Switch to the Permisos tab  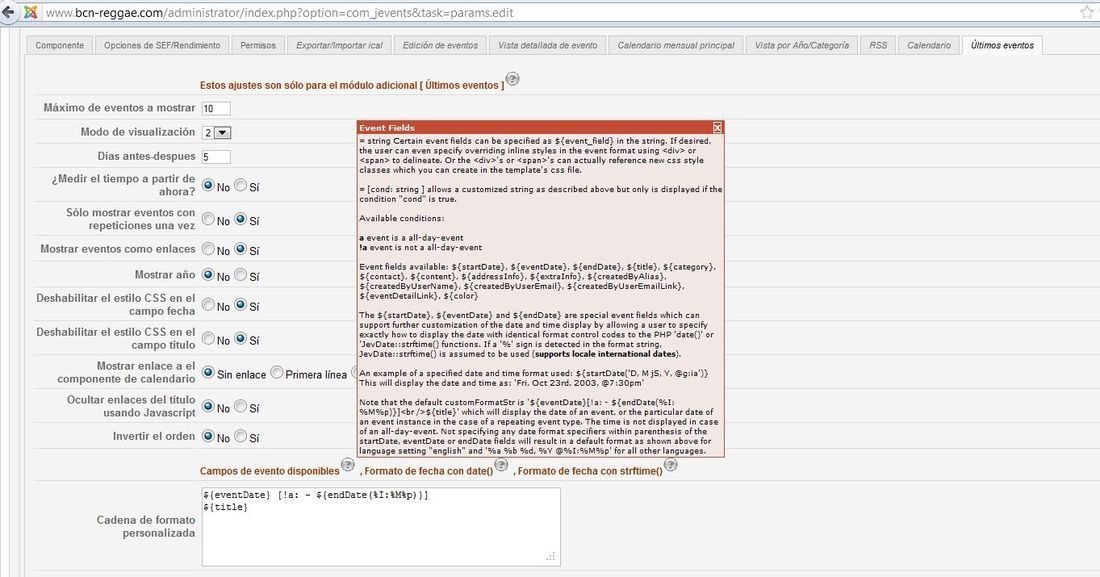coord(258,45)
